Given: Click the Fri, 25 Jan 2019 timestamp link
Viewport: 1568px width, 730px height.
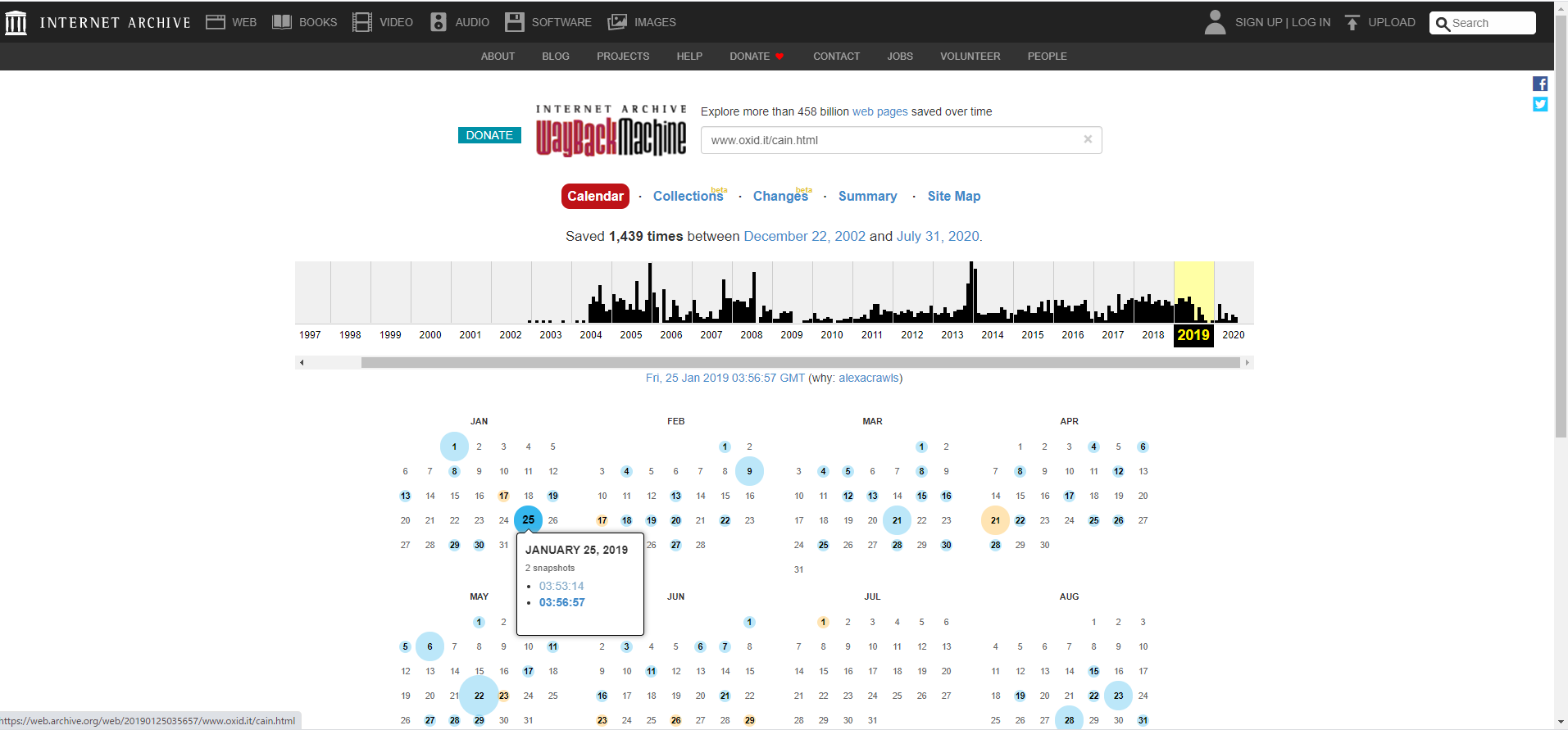Looking at the screenshot, I should [x=725, y=378].
